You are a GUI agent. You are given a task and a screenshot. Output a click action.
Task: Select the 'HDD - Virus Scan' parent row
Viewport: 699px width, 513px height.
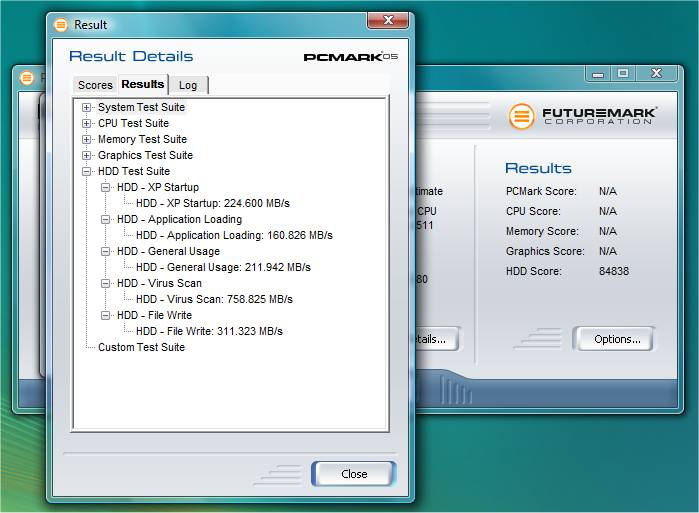[x=159, y=283]
